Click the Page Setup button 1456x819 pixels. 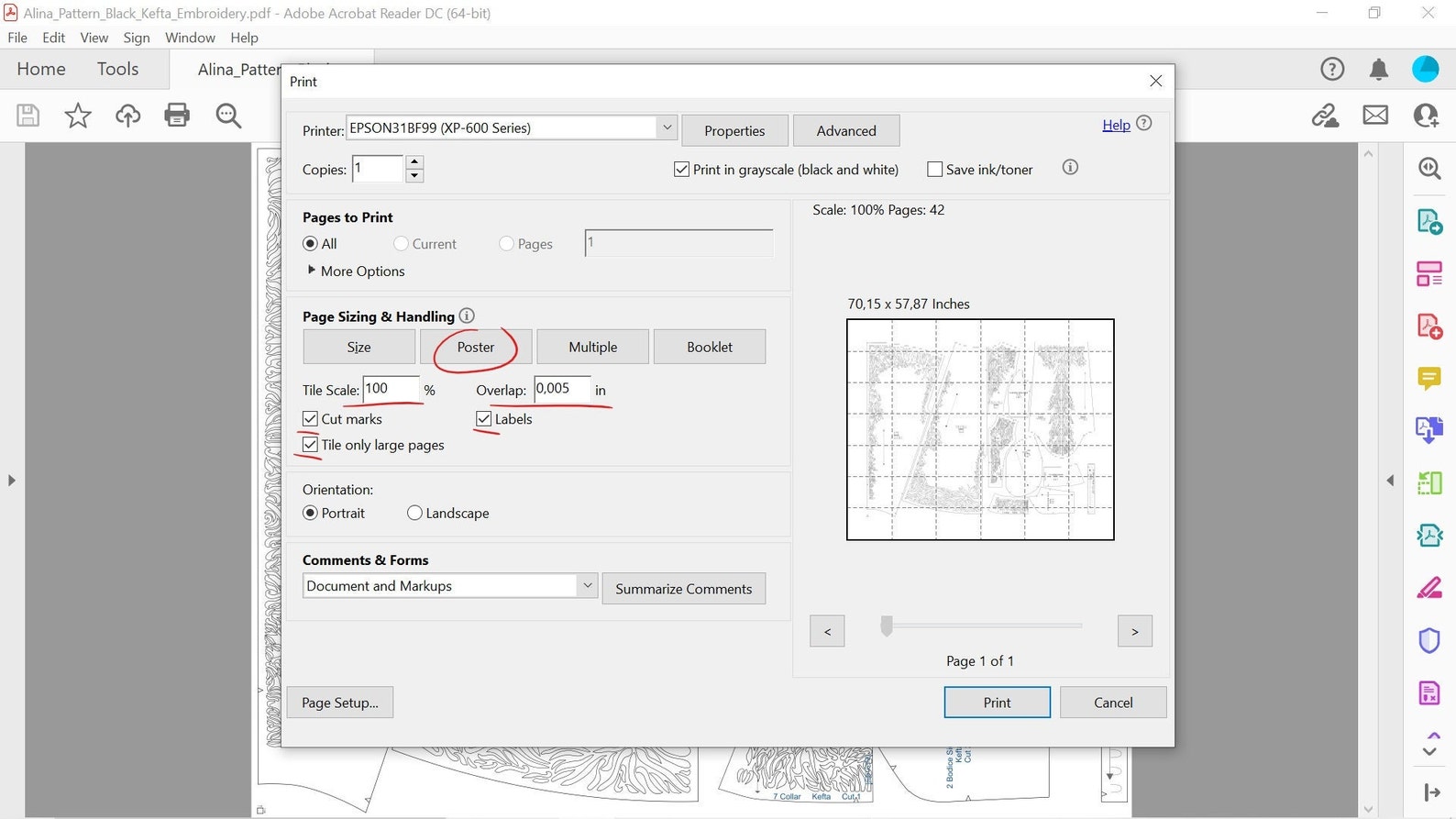(x=340, y=703)
